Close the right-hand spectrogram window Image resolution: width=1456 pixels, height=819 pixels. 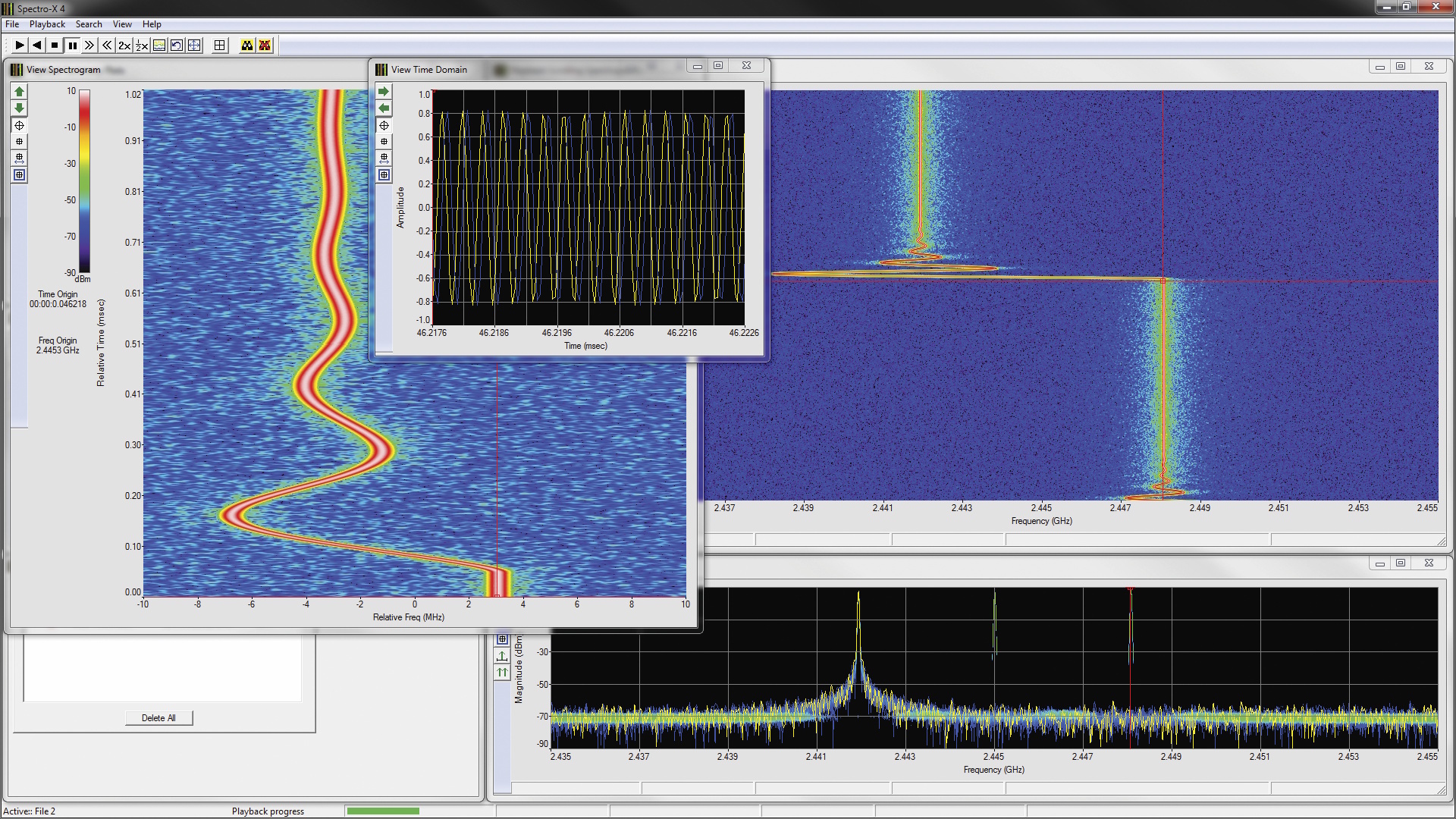(x=1429, y=67)
